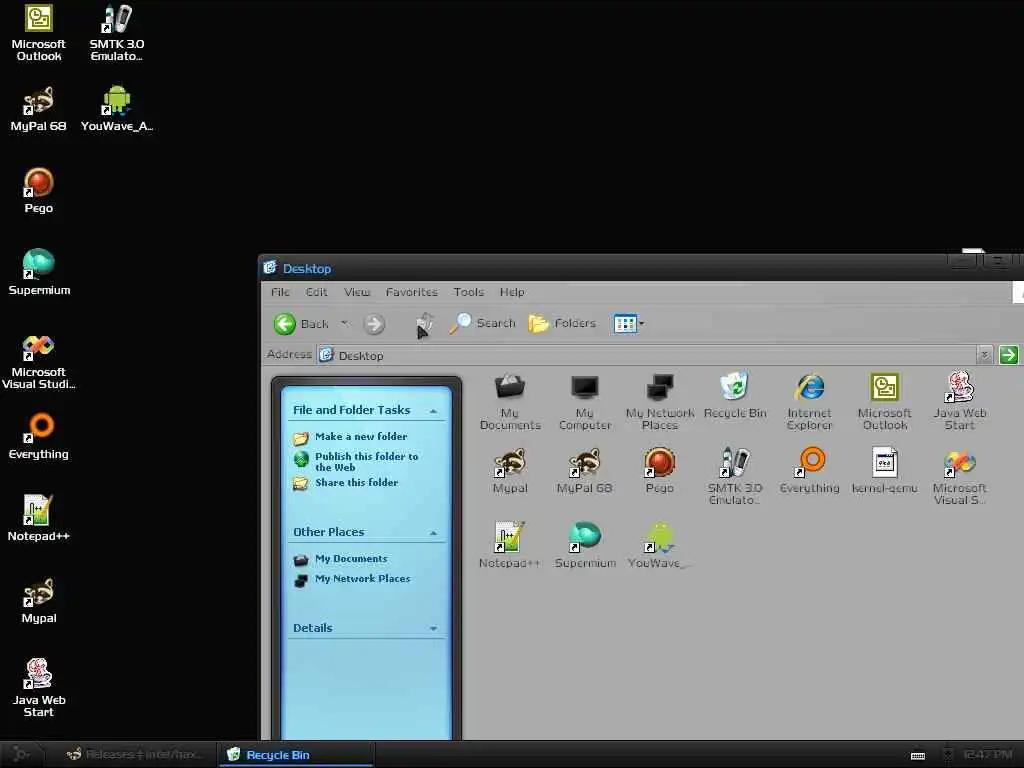1024x768 pixels.
Task: Click Publish this folder to the Web
Action: point(366,462)
